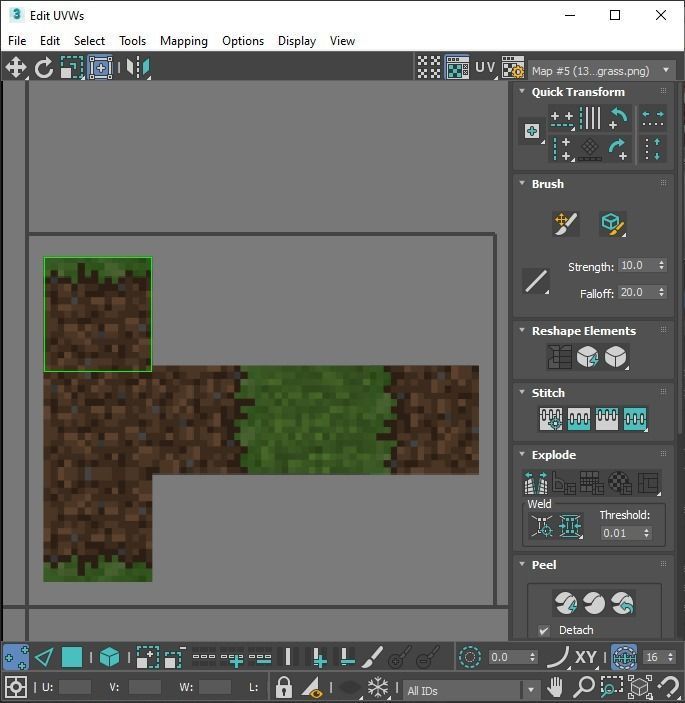The width and height of the screenshot is (685, 703).
Task: Collapse the Brush rollout
Action: [522, 183]
